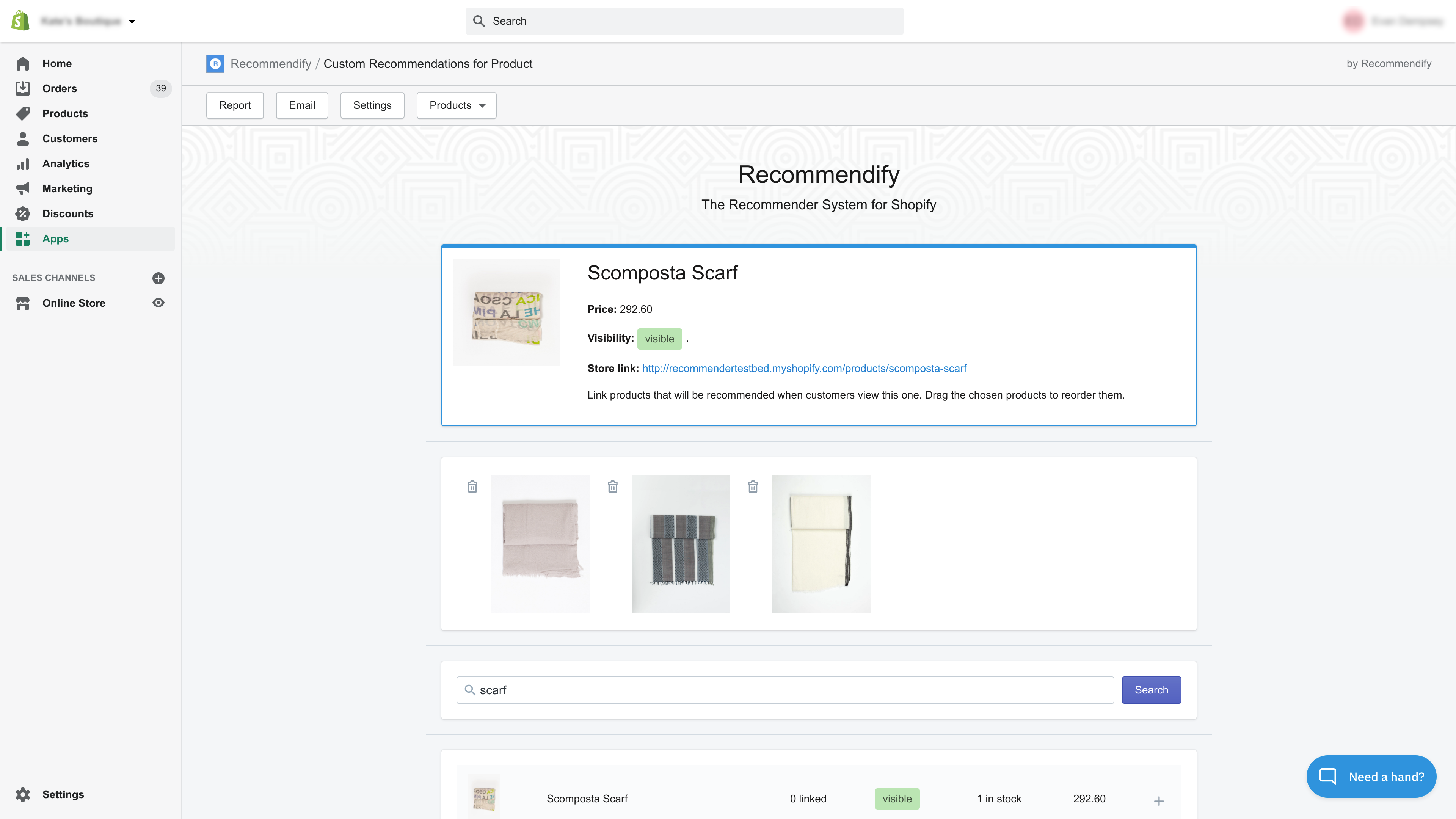Click '1 in stock' in result row
Image resolution: width=1456 pixels, height=819 pixels.
[999, 799]
